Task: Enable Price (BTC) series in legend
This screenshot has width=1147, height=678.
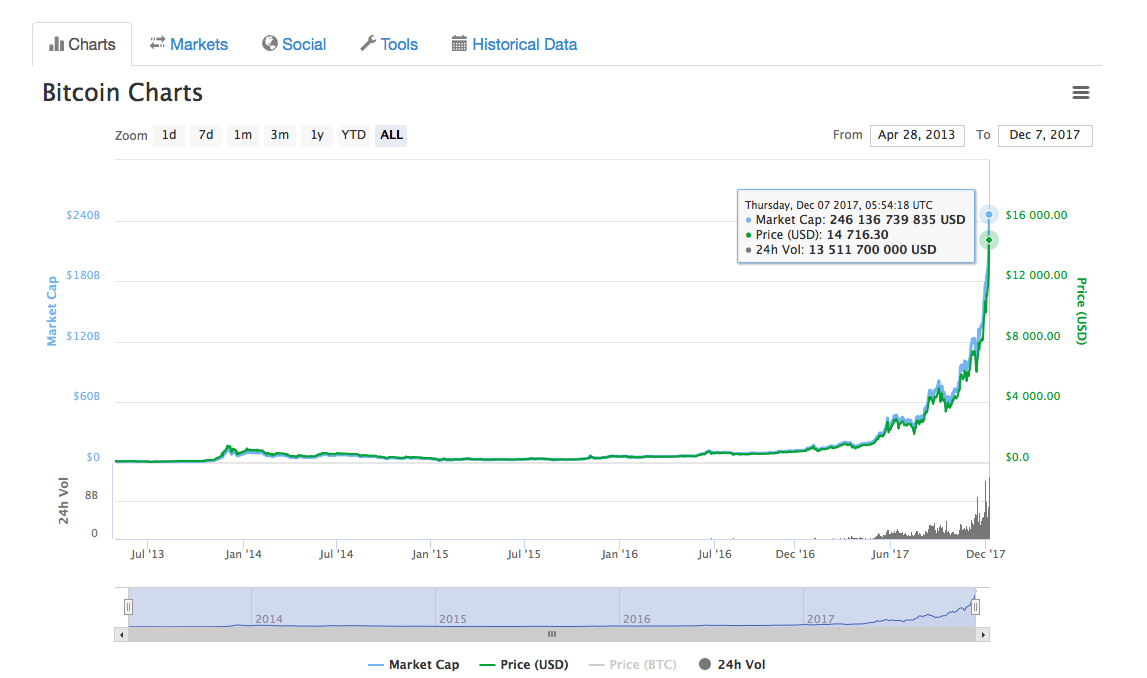Action: pos(632,664)
